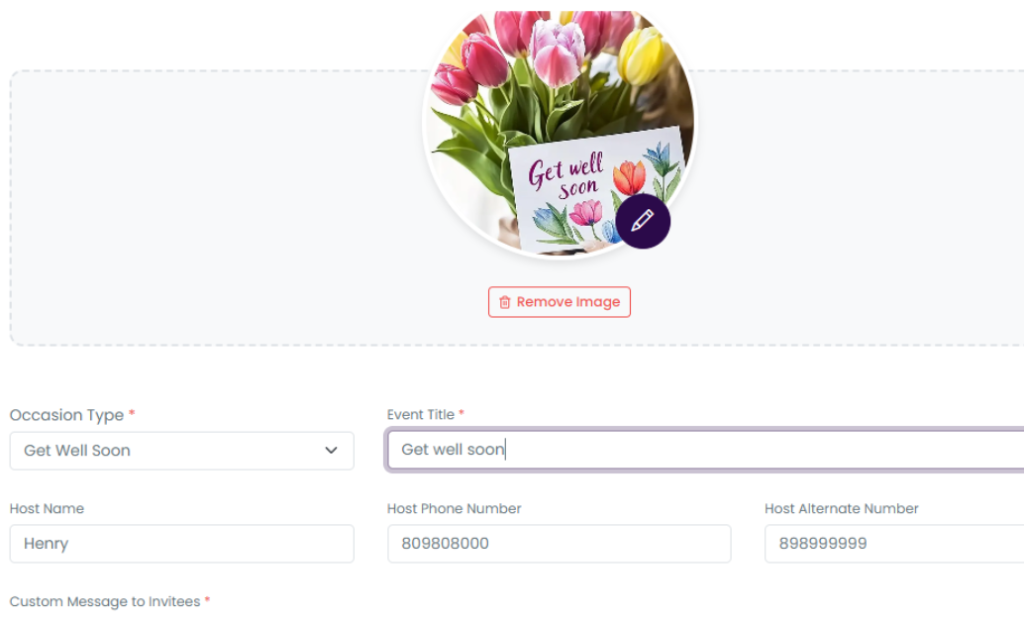
Task: Click the Custom Message to Invitees label
Action: (104, 601)
